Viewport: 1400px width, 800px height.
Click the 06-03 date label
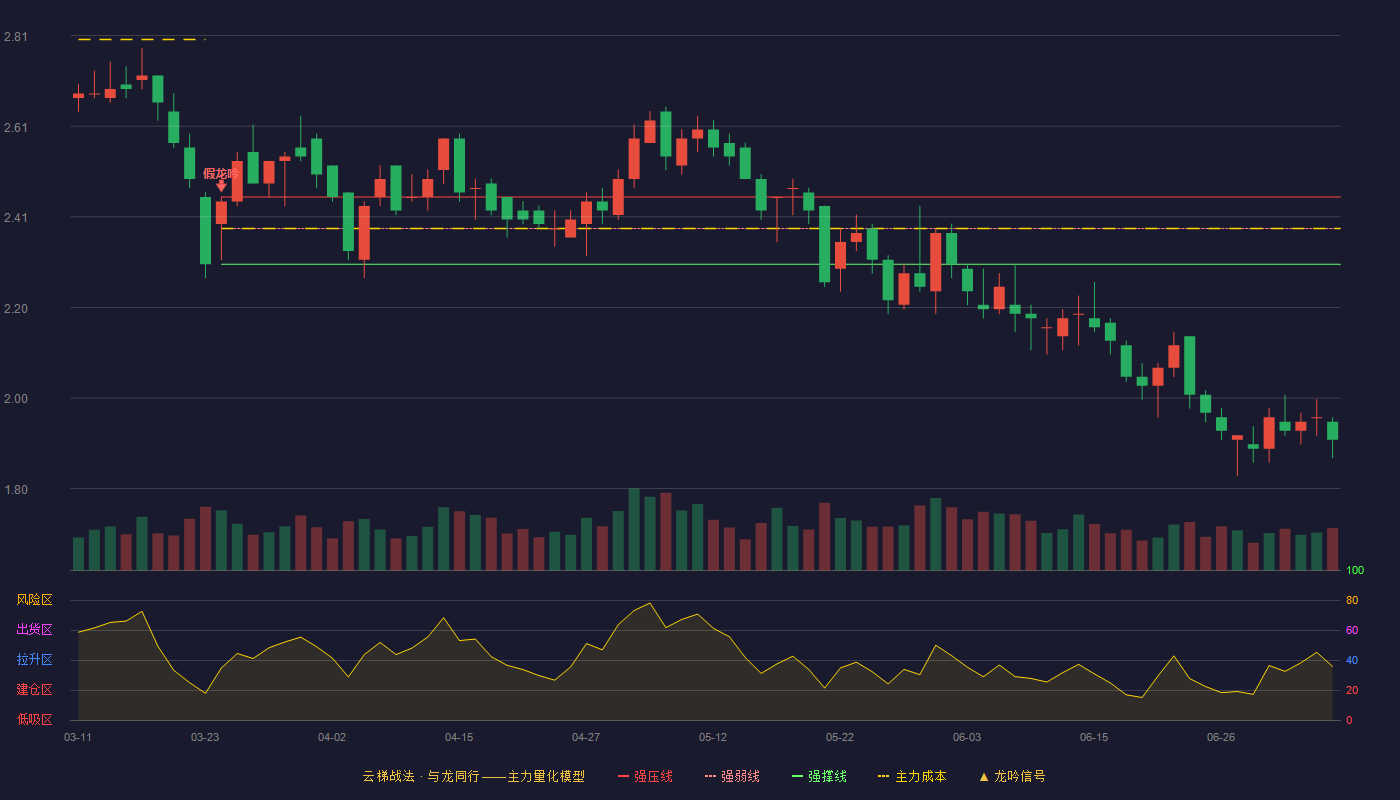tap(967, 737)
